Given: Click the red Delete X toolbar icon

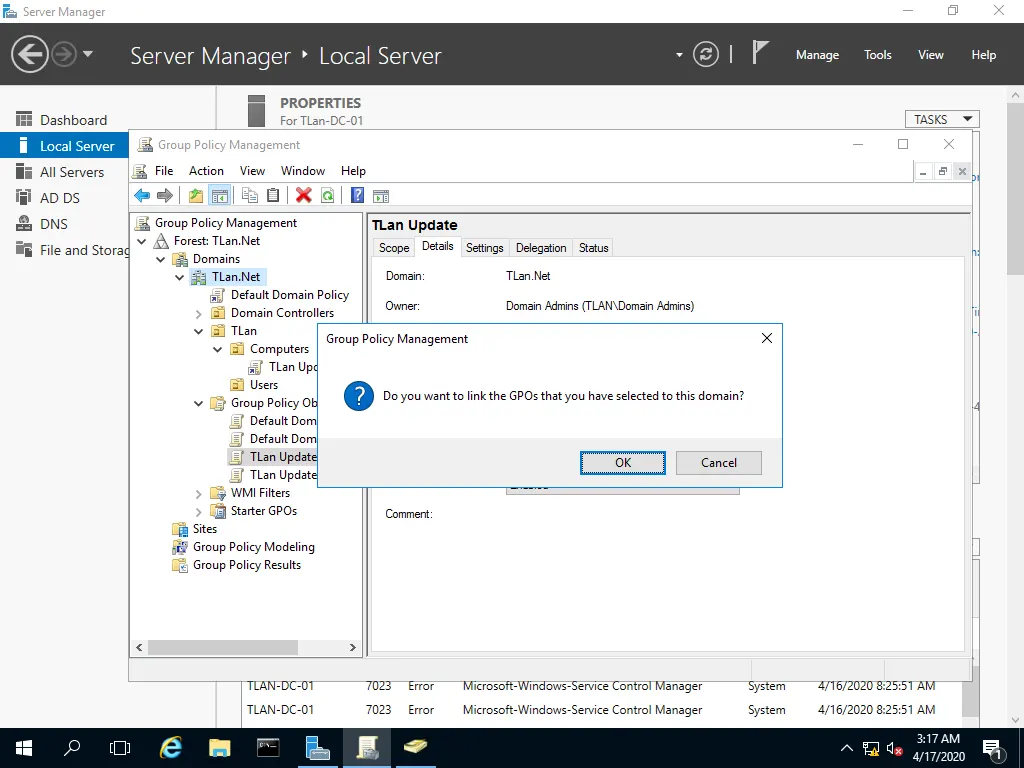Looking at the screenshot, I should click(304, 195).
